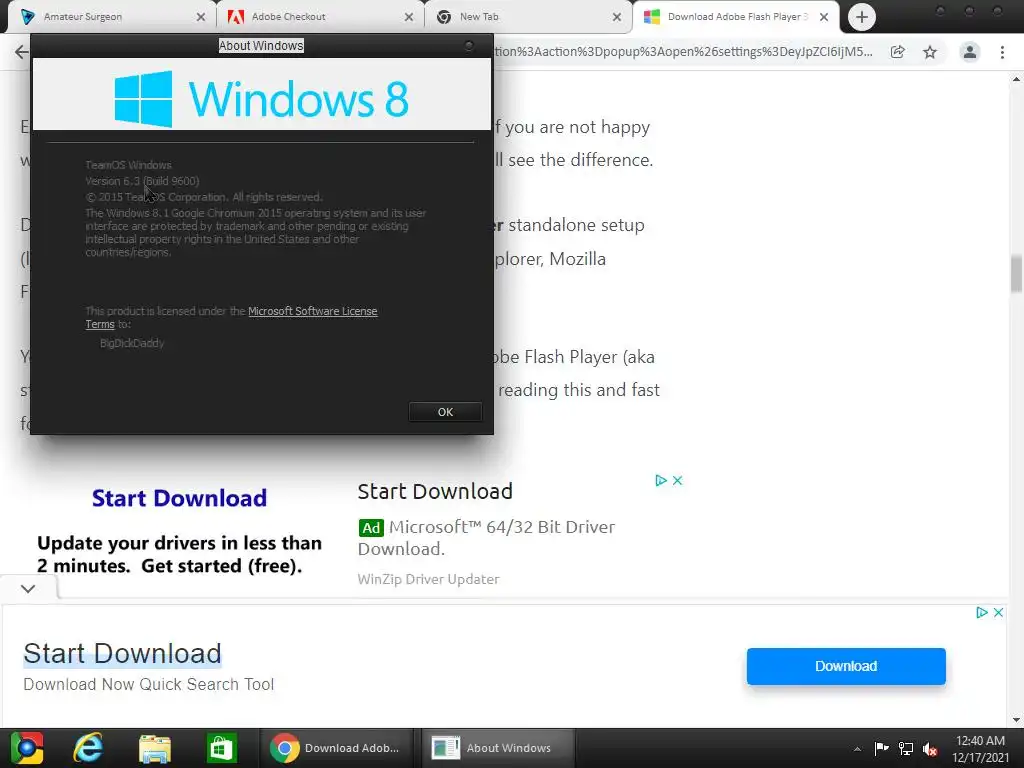Collapse bottom ad with chevron arrow
Screen dimensions: 1024x768
28,588
